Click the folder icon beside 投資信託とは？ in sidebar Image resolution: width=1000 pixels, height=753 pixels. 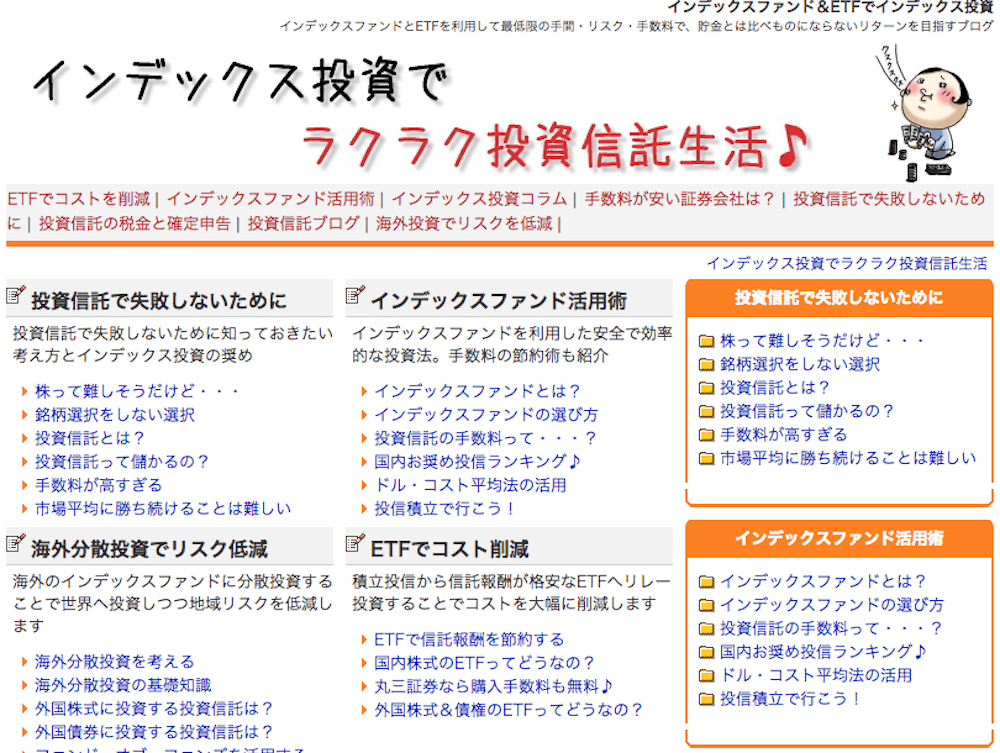[x=707, y=388]
